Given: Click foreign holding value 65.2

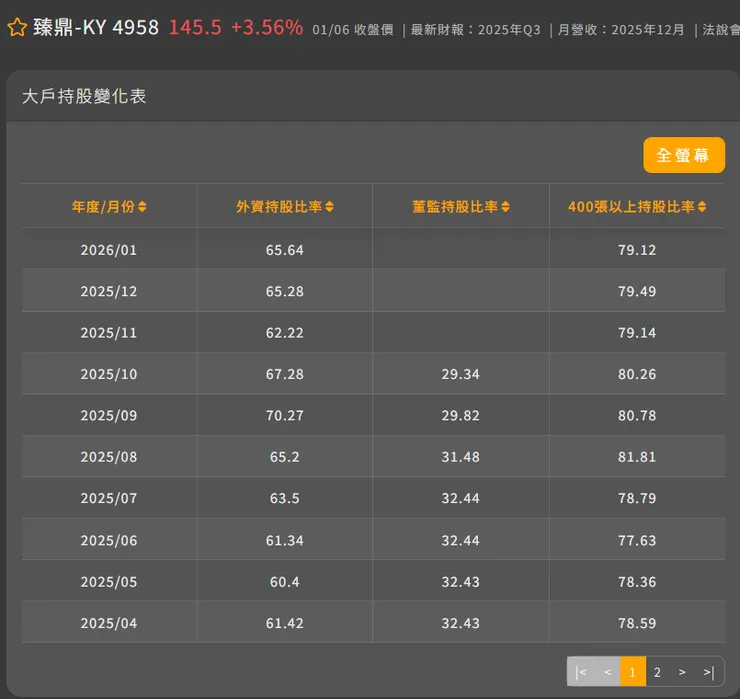Looking at the screenshot, I should [x=285, y=457].
